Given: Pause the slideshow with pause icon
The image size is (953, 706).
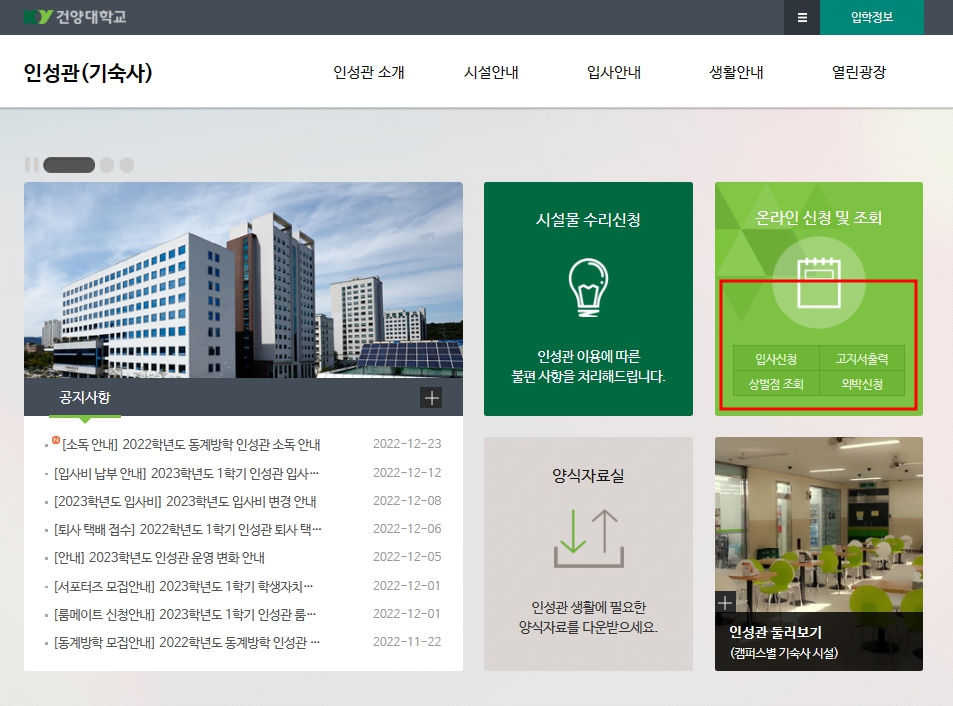Looking at the screenshot, I should pos(31,165).
